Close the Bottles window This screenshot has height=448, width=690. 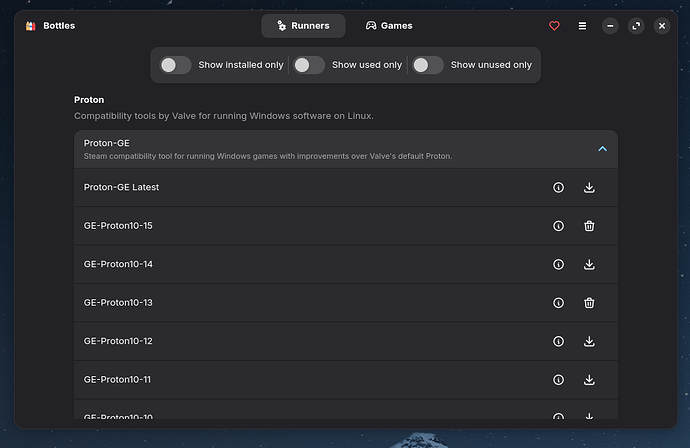tap(661, 26)
